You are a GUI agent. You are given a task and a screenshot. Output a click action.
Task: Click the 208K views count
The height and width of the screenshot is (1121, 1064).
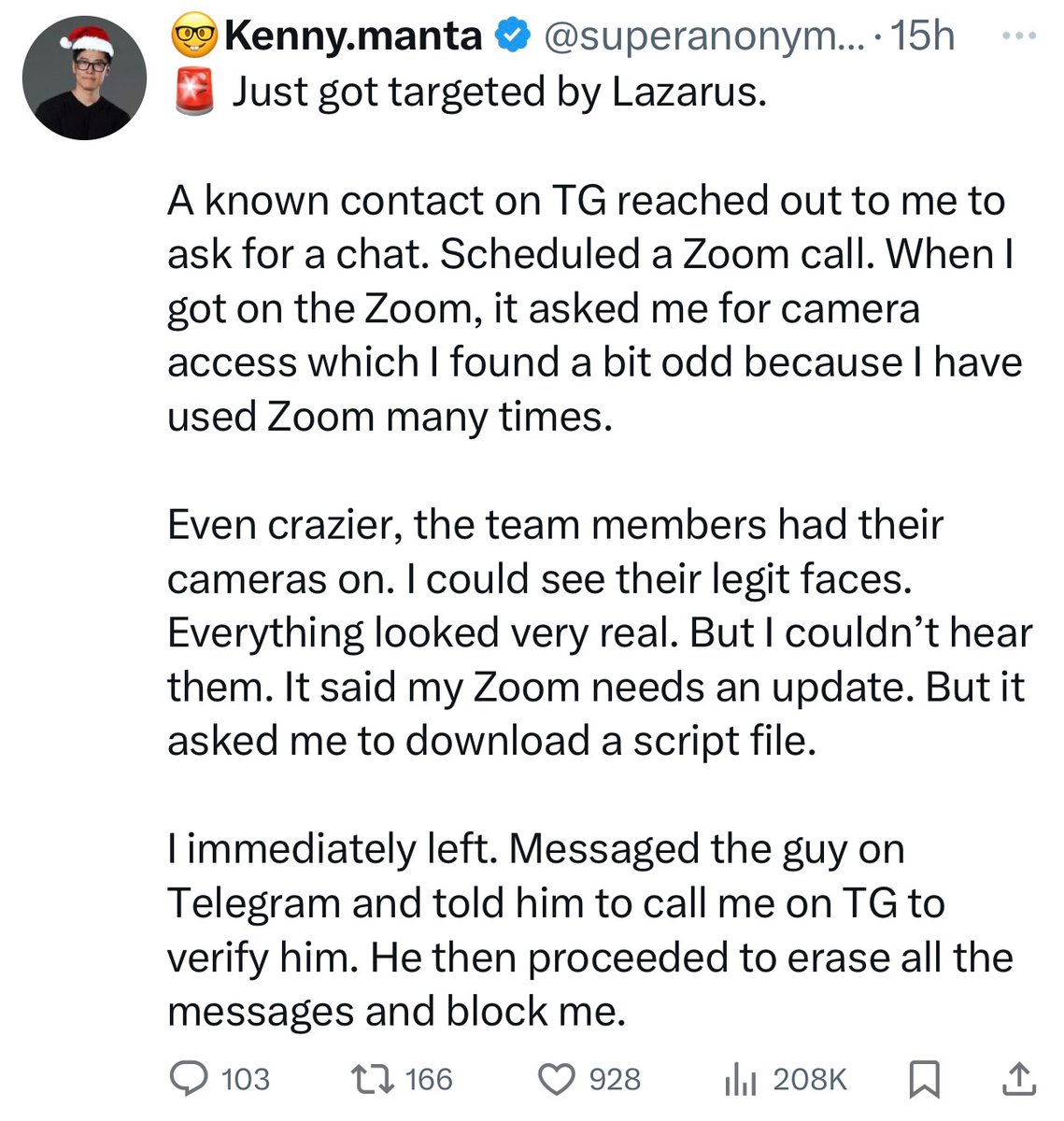coord(810,1080)
